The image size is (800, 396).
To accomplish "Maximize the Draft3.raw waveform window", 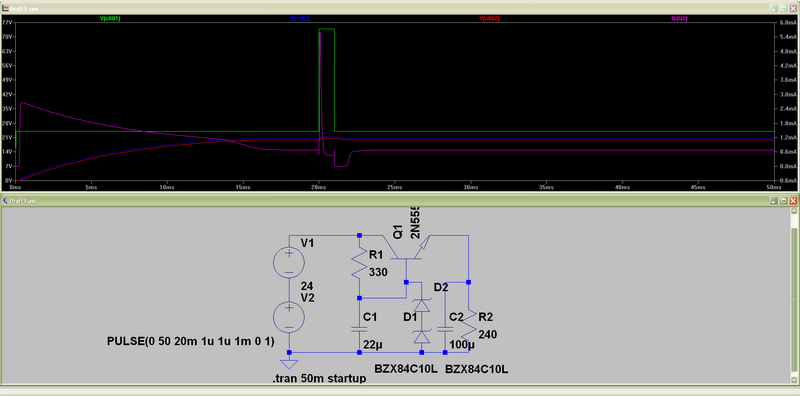I will pyautogui.click(x=783, y=9).
